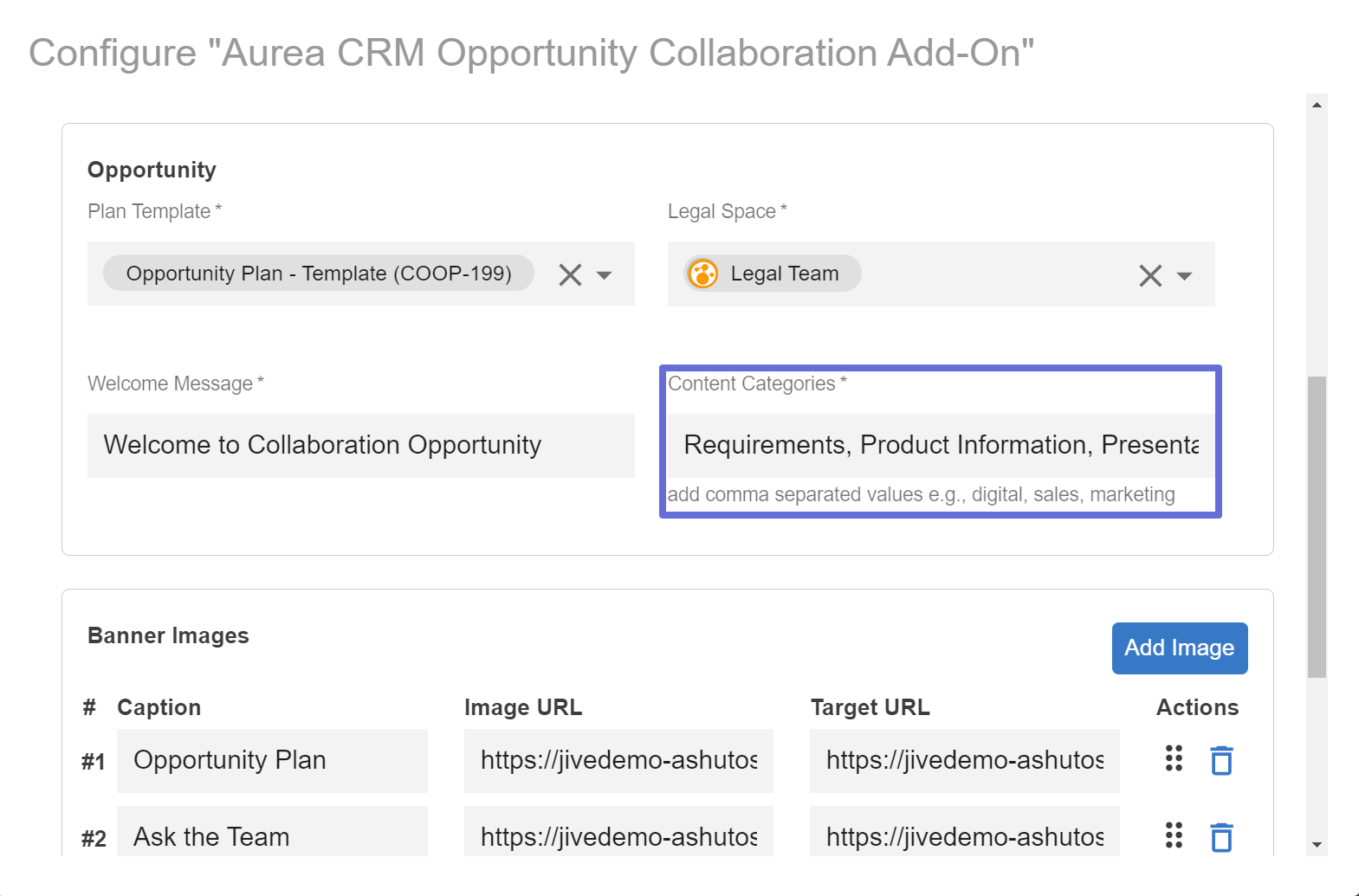Edit the Target URL field for banner #1
The height and width of the screenshot is (896, 1359).
965,760
